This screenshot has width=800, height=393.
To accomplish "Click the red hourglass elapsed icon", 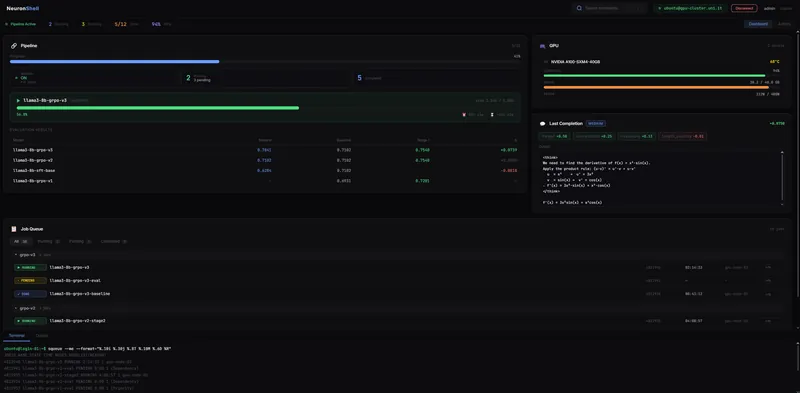I will pyautogui.click(x=464, y=115).
